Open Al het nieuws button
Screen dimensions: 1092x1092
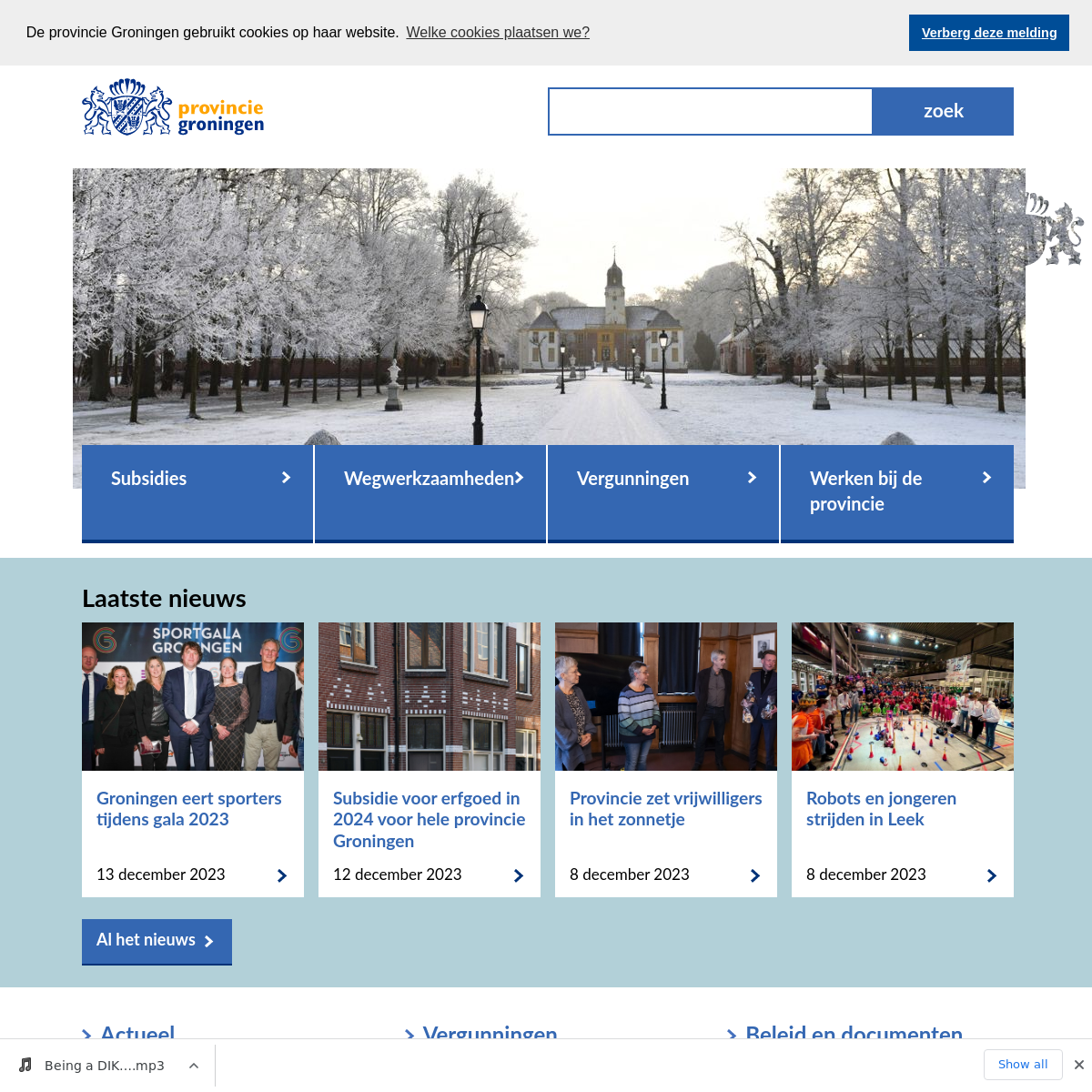point(157,942)
